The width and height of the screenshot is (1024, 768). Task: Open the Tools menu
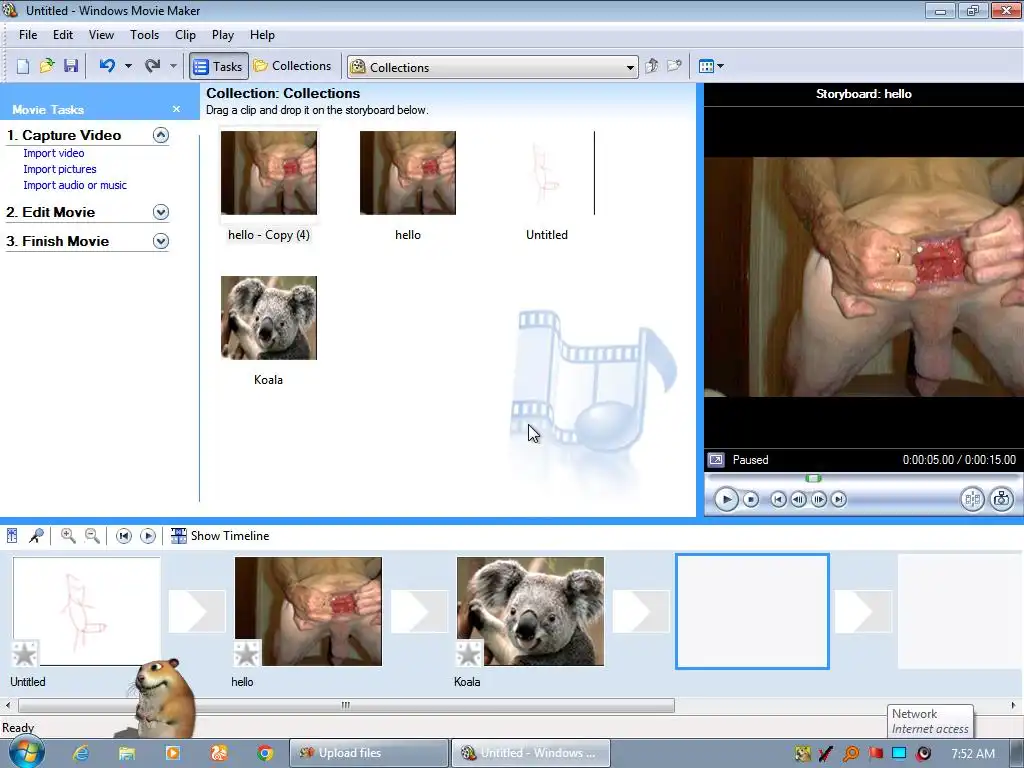pyautogui.click(x=144, y=35)
